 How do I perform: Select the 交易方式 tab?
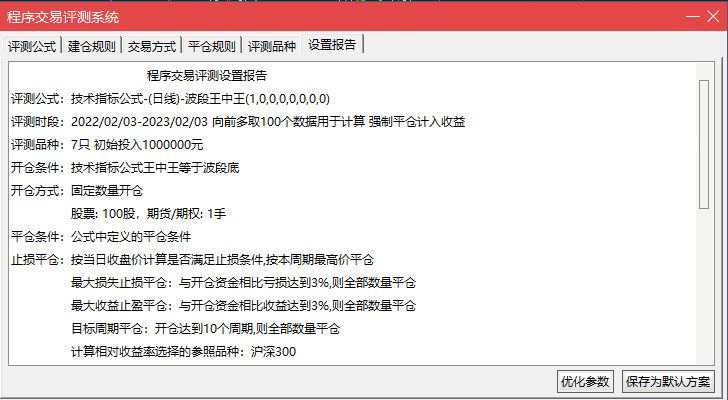[152, 46]
